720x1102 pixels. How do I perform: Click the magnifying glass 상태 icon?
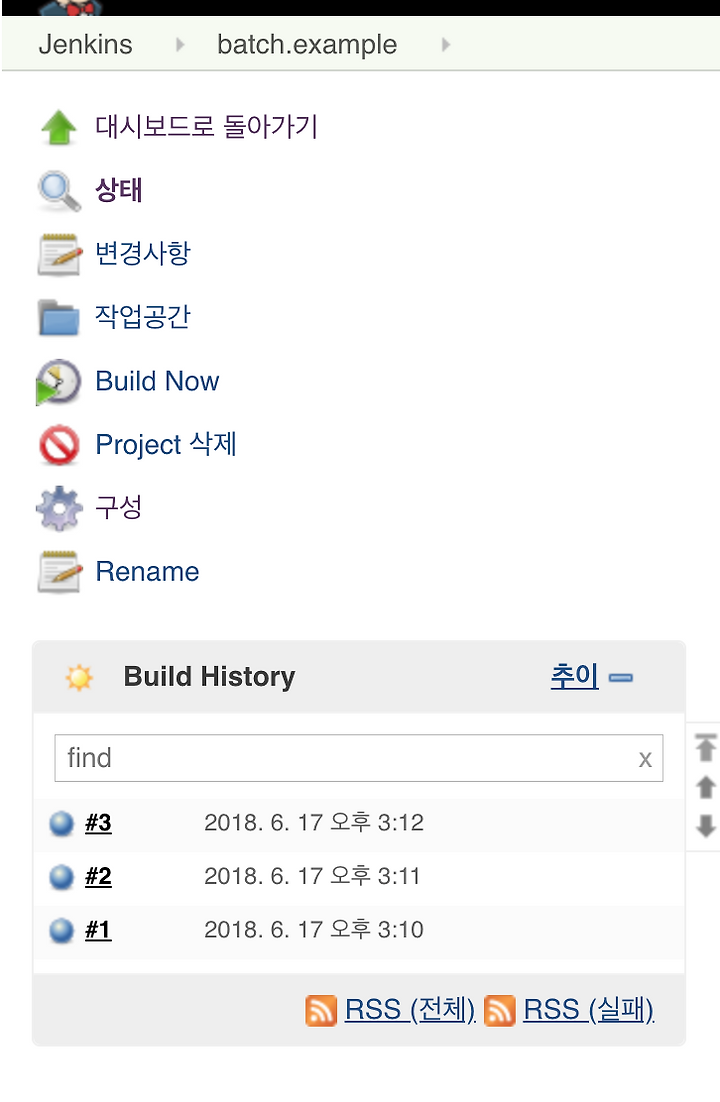[x=59, y=190]
